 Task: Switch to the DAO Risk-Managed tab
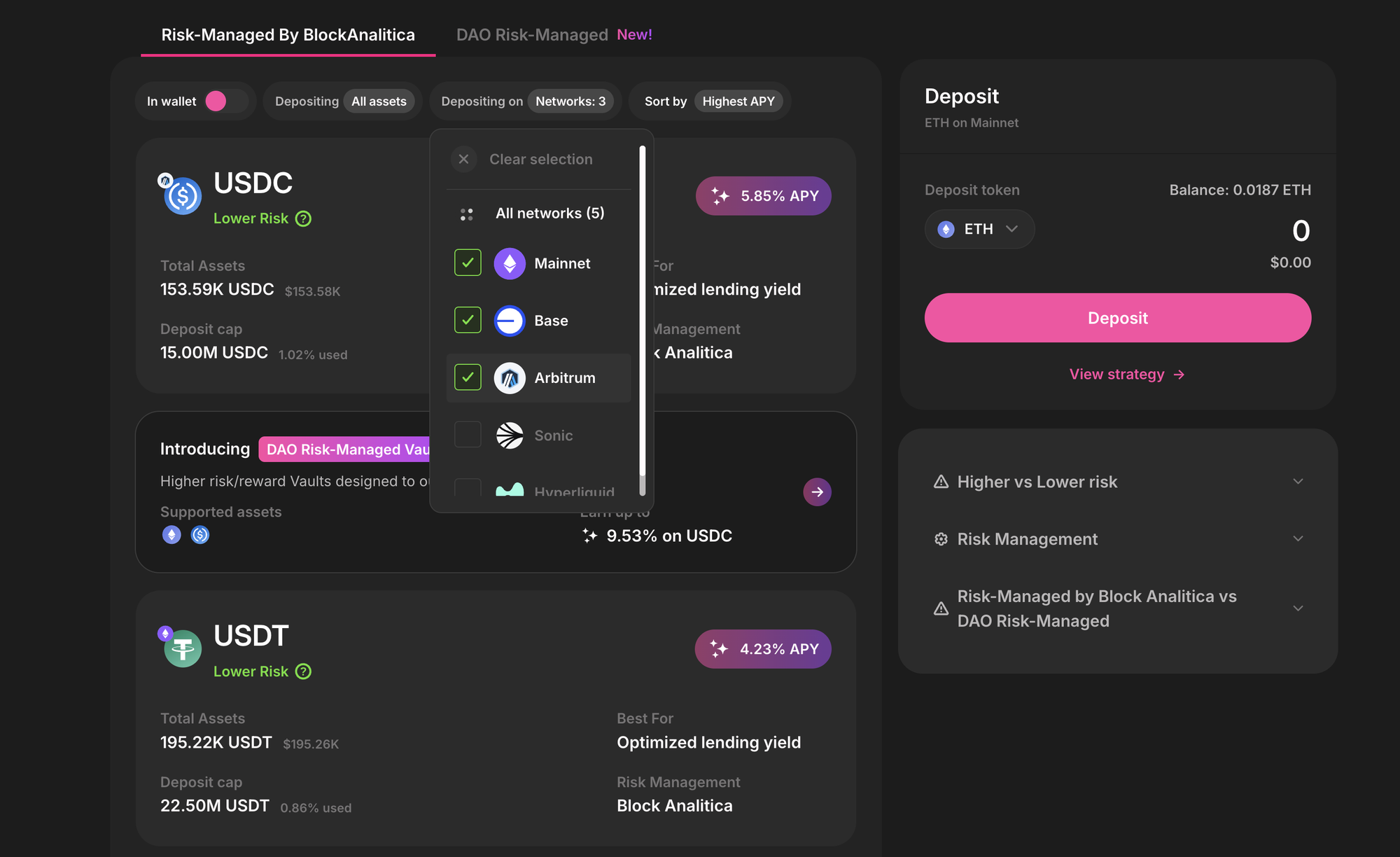pos(532,35)
